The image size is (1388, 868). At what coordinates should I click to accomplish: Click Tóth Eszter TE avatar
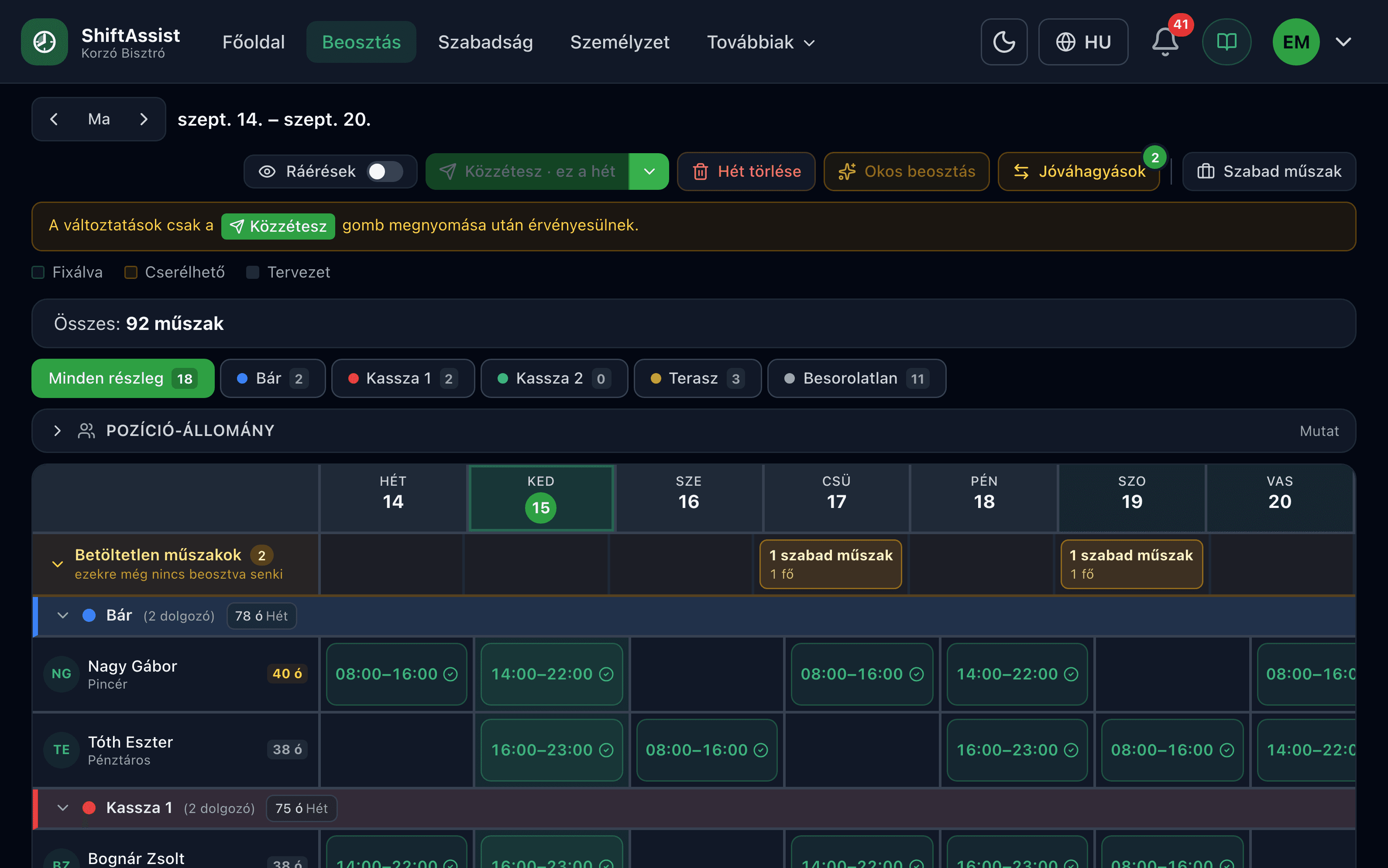(x=62, y=750)
